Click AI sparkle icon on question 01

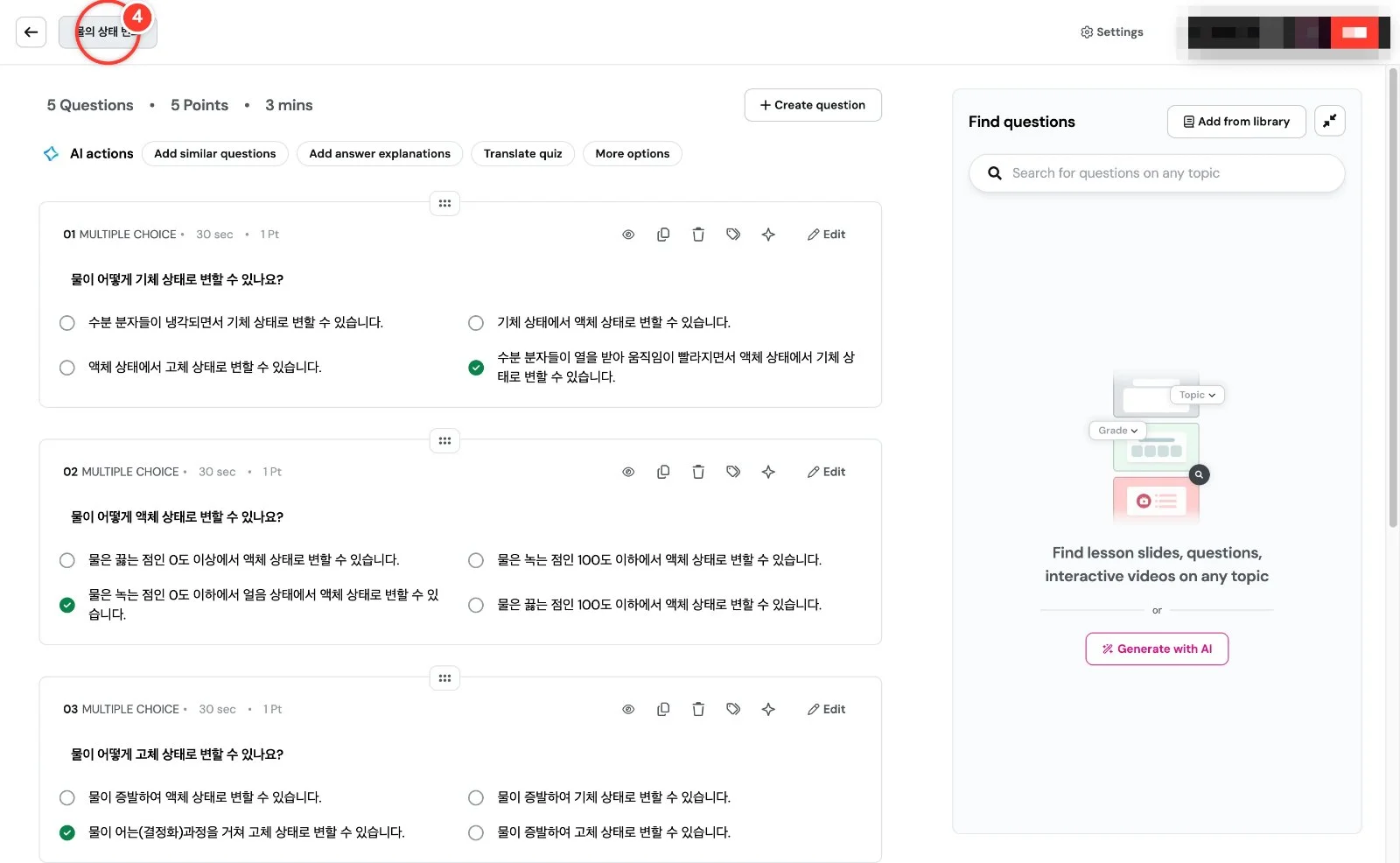pyautogui.click(x=768, y=235)
